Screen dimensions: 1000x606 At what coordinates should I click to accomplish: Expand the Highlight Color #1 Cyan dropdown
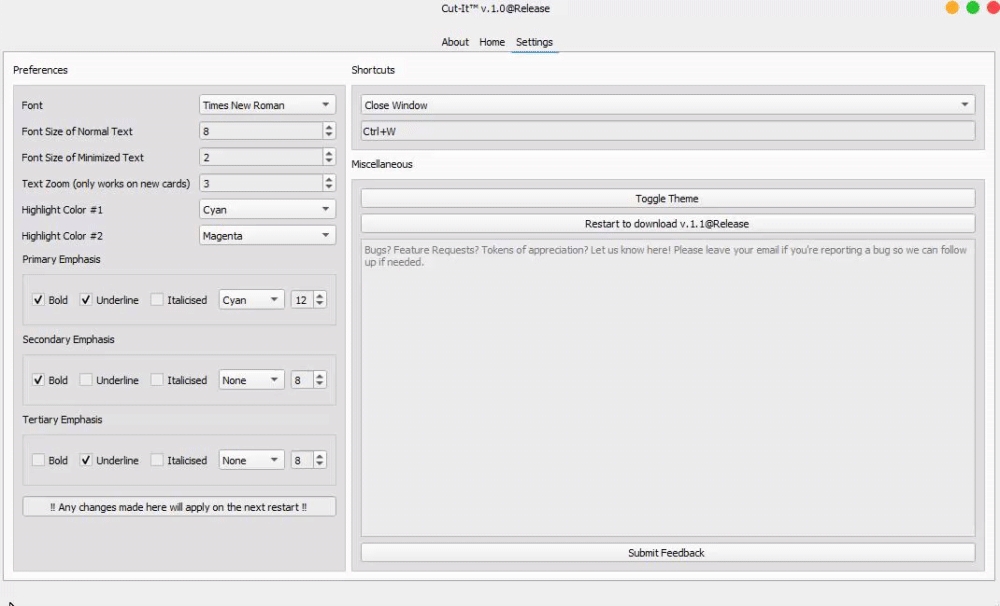[x=267, y=210]
